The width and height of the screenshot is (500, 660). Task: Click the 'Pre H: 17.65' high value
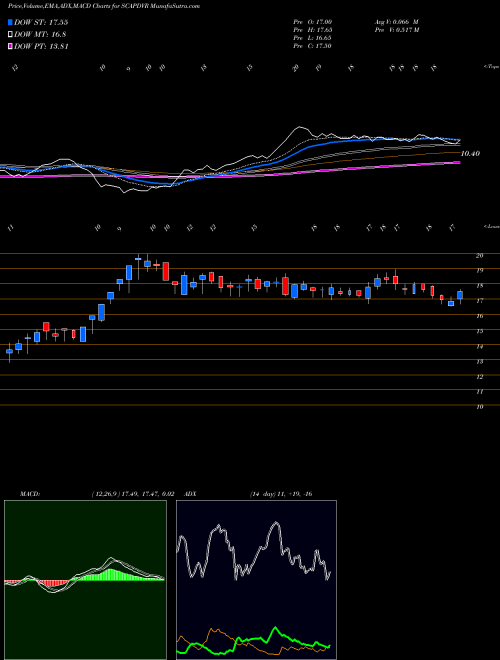tap(314, 30)
